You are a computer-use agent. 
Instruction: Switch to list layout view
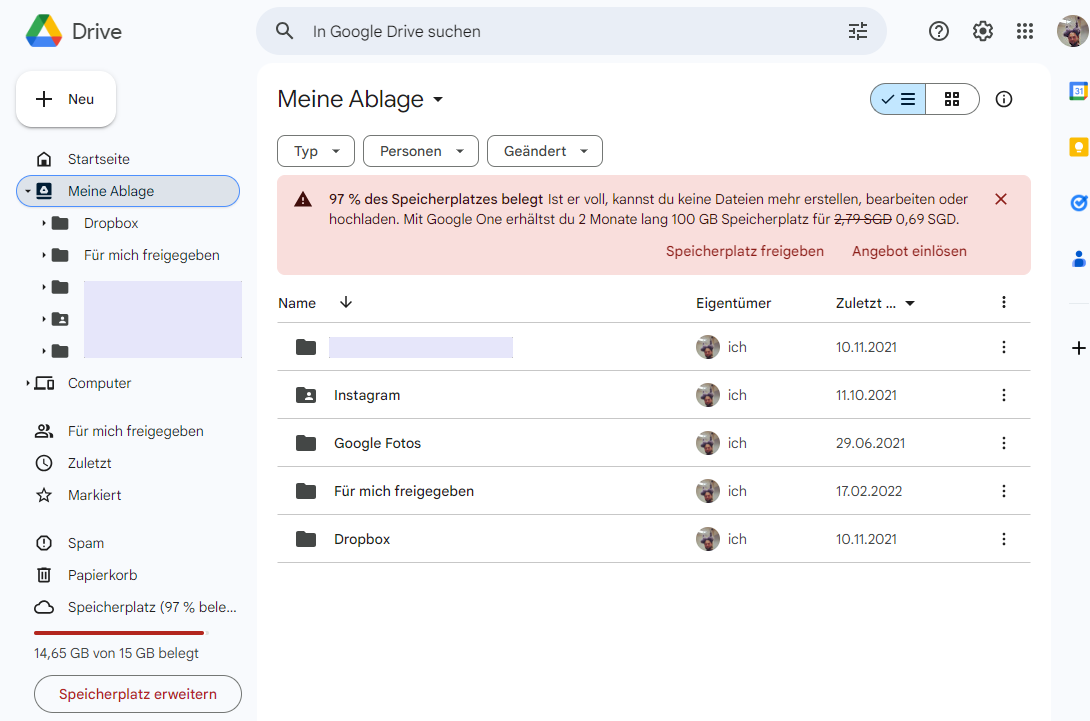pyautogui.click(x=899, y=99)
